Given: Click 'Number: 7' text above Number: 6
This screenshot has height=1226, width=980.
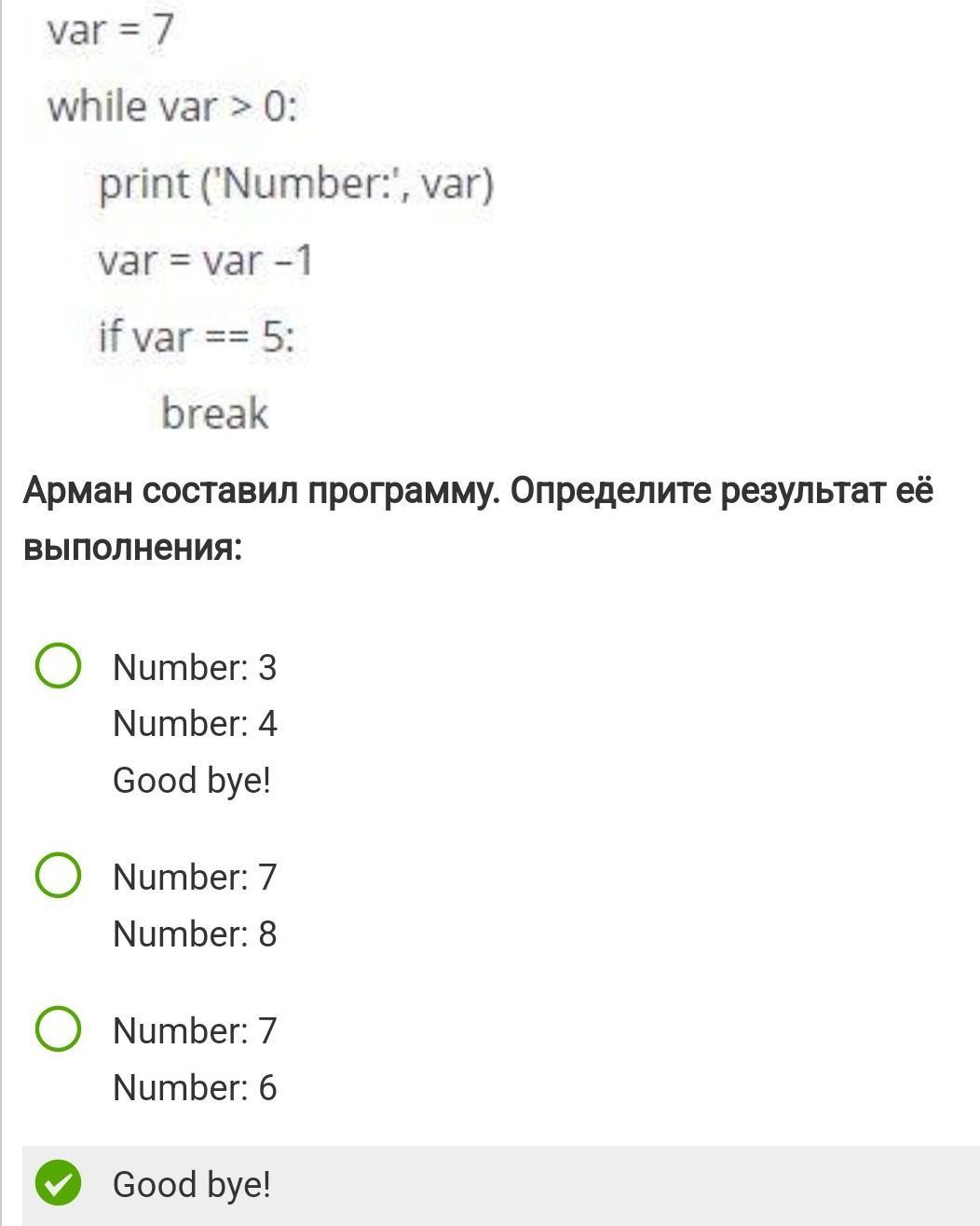Looking at the screenshot, I should click(x=195, y=1030).
